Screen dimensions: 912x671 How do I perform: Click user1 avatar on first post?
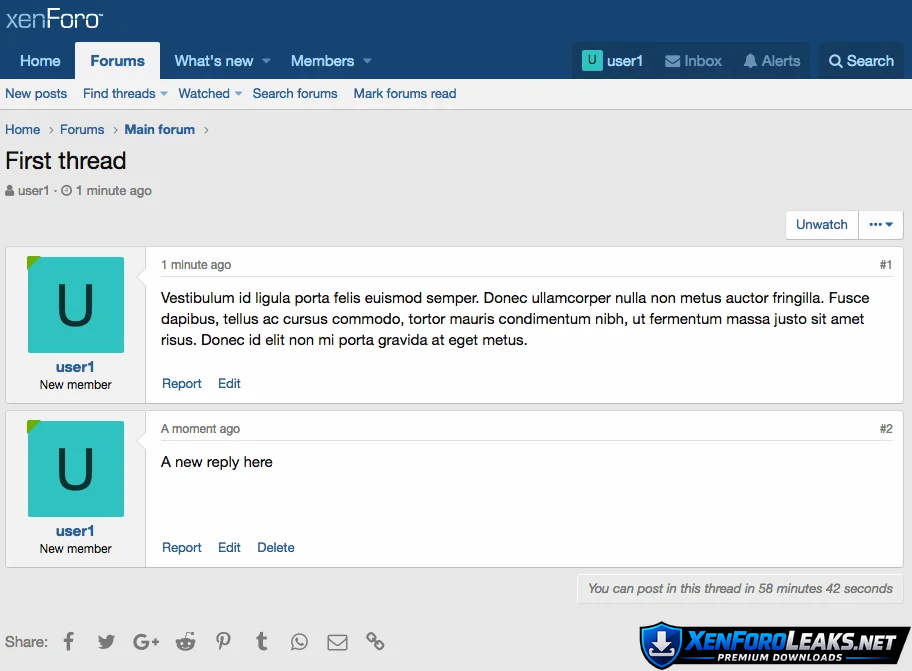pos(76,305)
